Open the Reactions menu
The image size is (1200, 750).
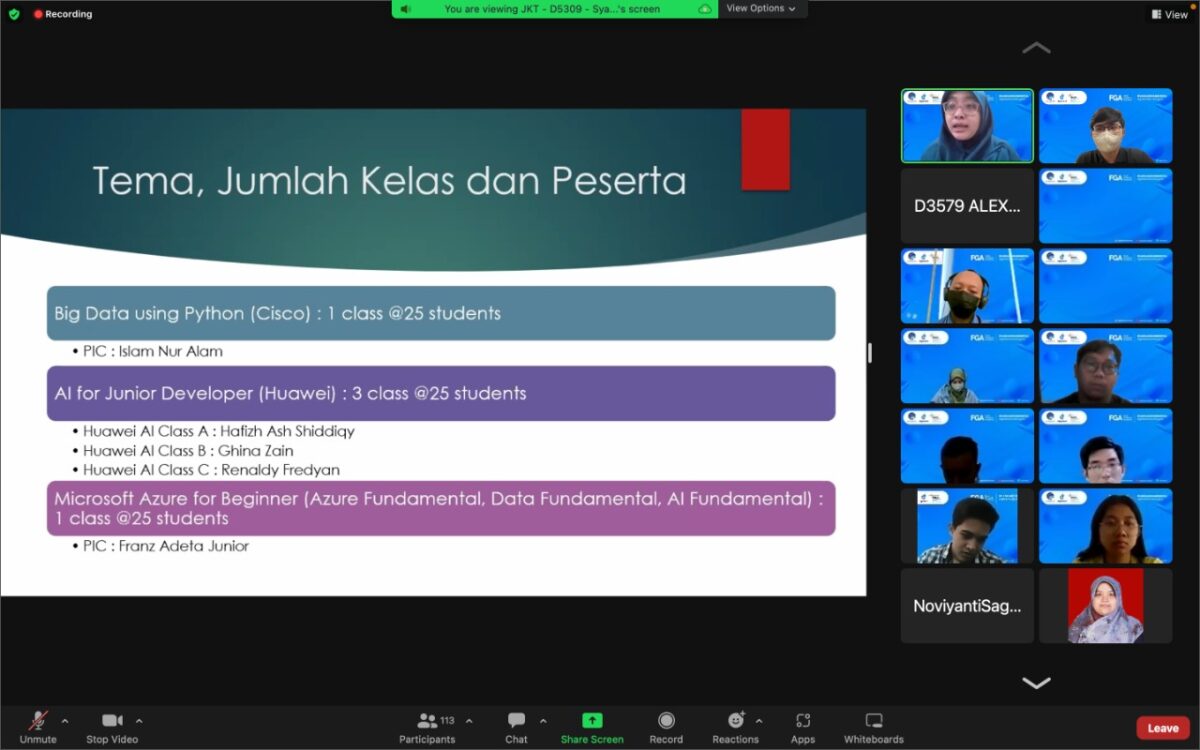pos(736,727)
